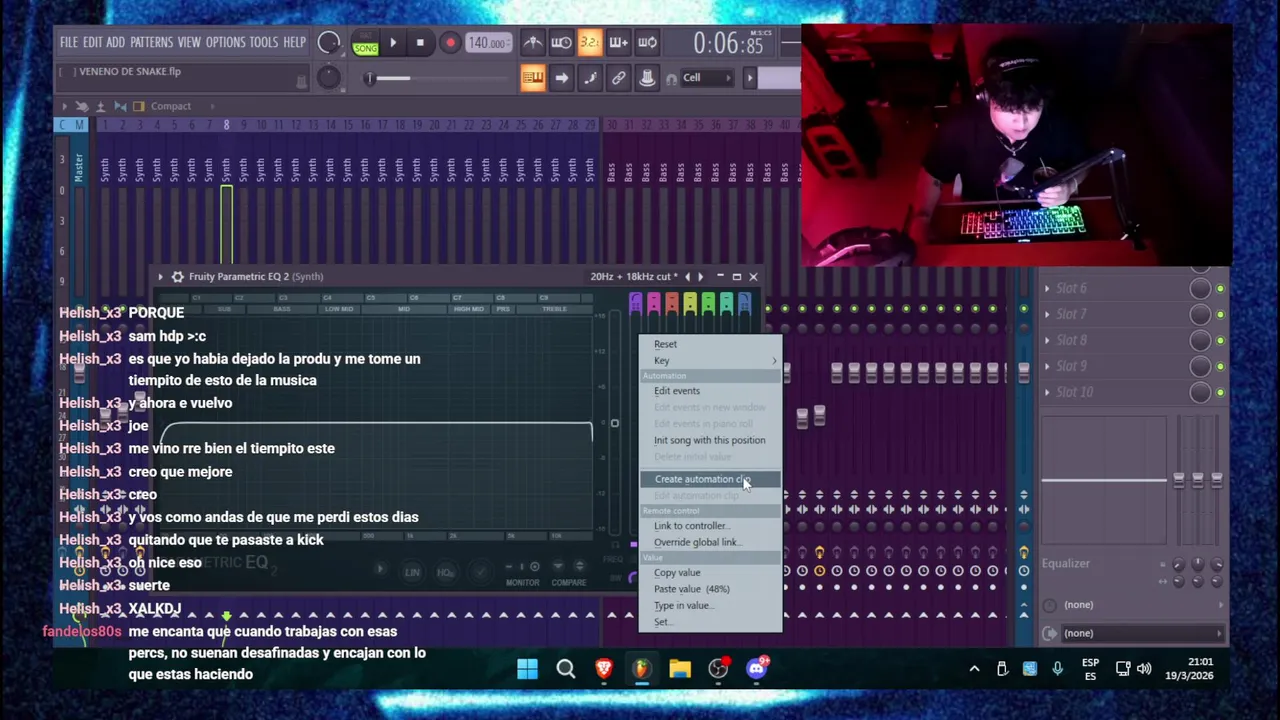
Task: Toggle Slot 7 enable green light
Action: coord(1220,315)
